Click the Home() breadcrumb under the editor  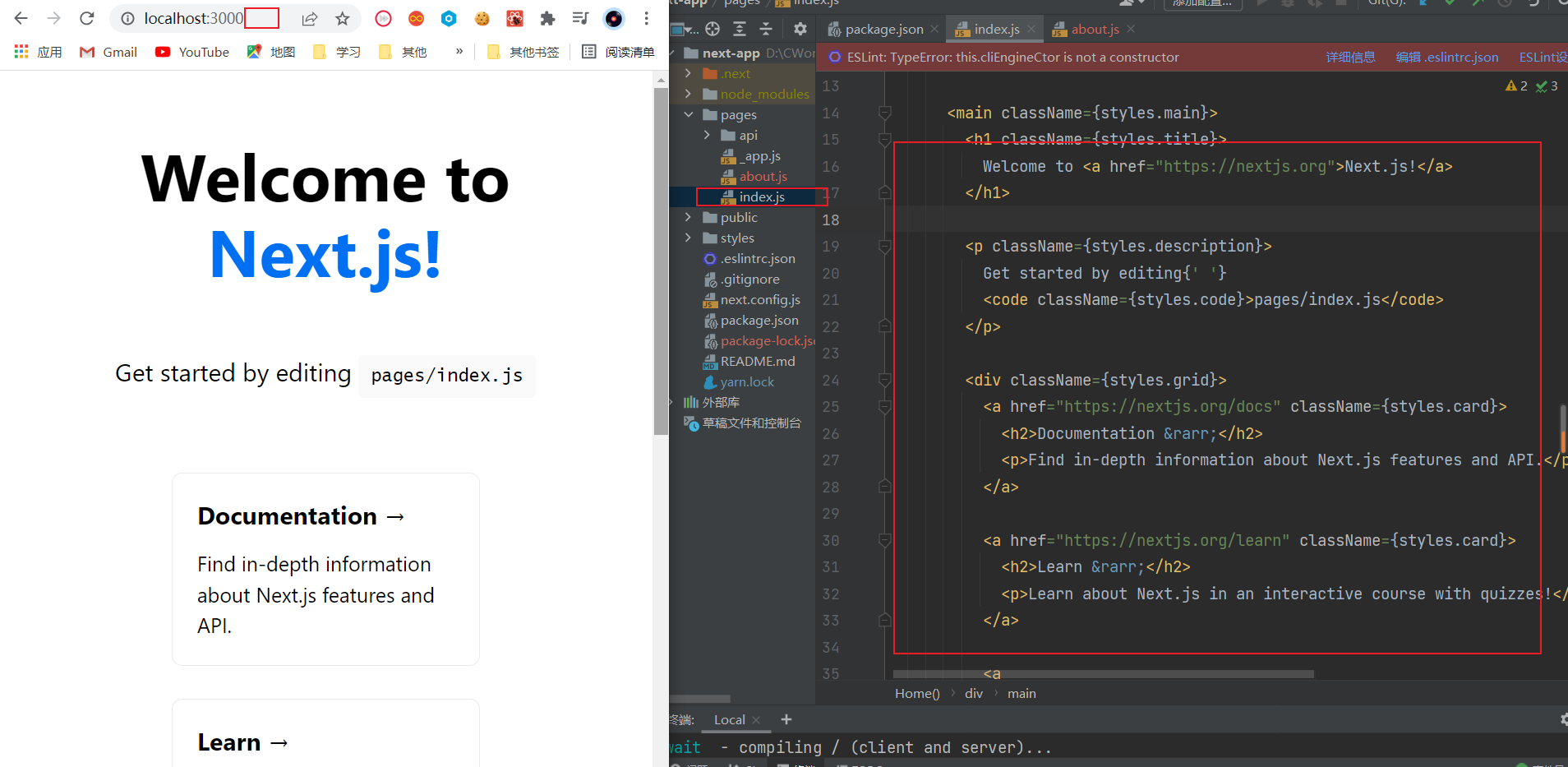[x=917, y=693]
